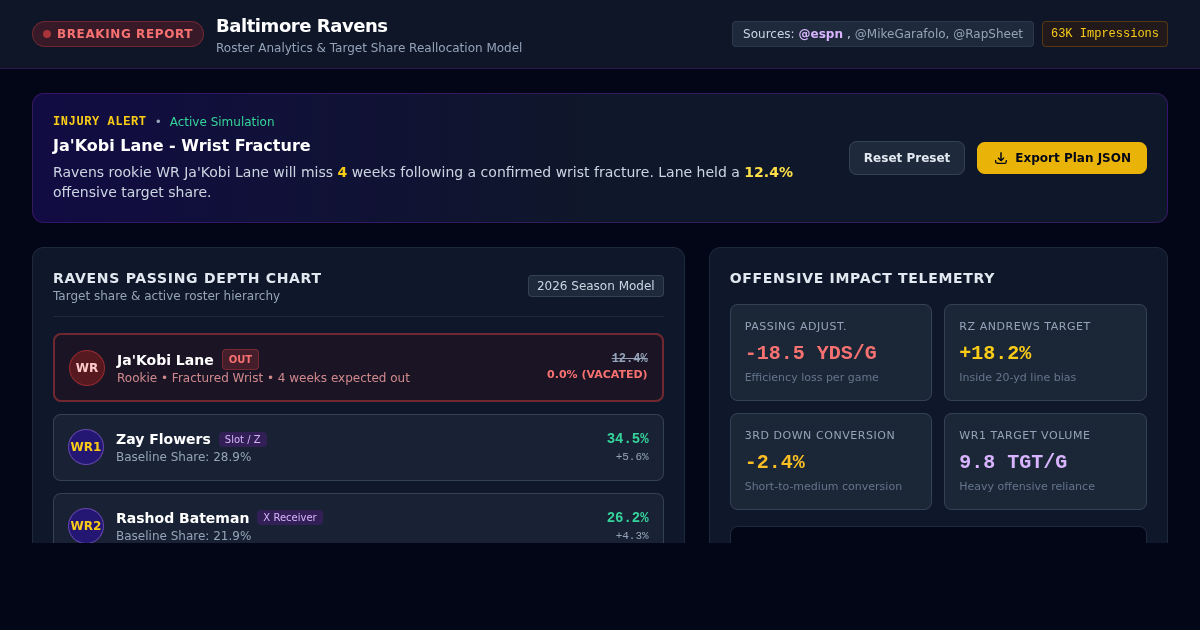Click the struck-through 12.4% share value
Screen dimensions: 1200x630
pos(630,358)
